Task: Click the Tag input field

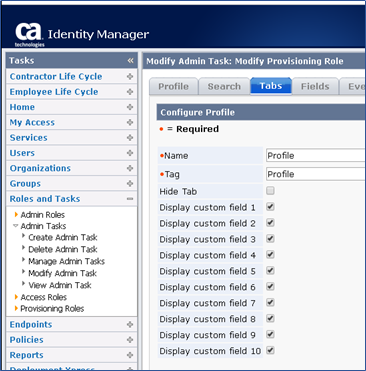Action: click(316, 174)
